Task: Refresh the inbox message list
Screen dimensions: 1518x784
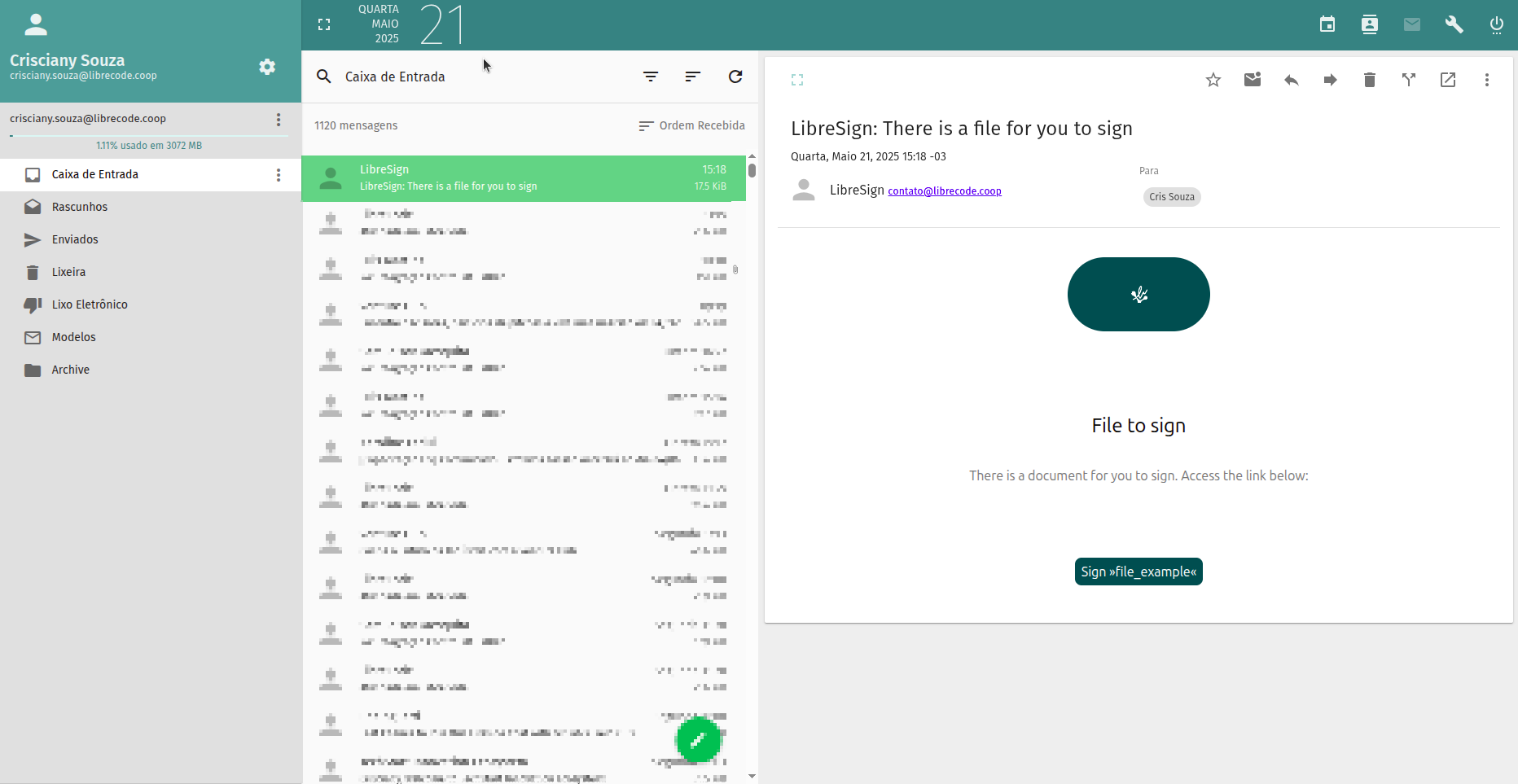Action: 735,77
